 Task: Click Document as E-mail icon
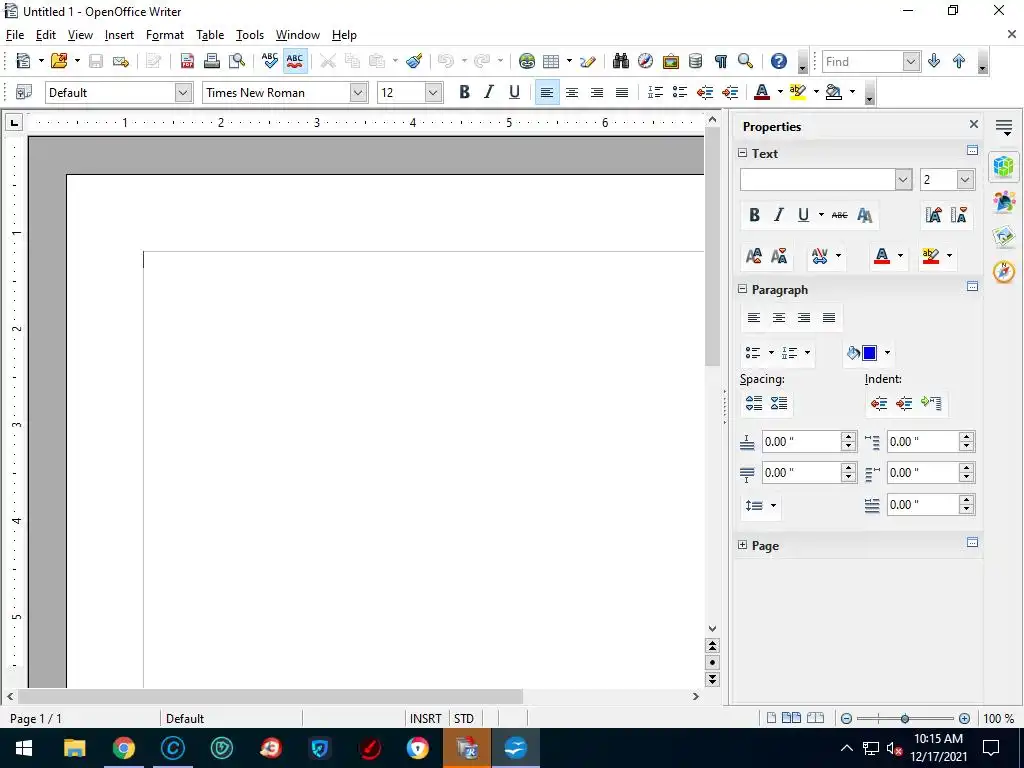coord(121,61)
